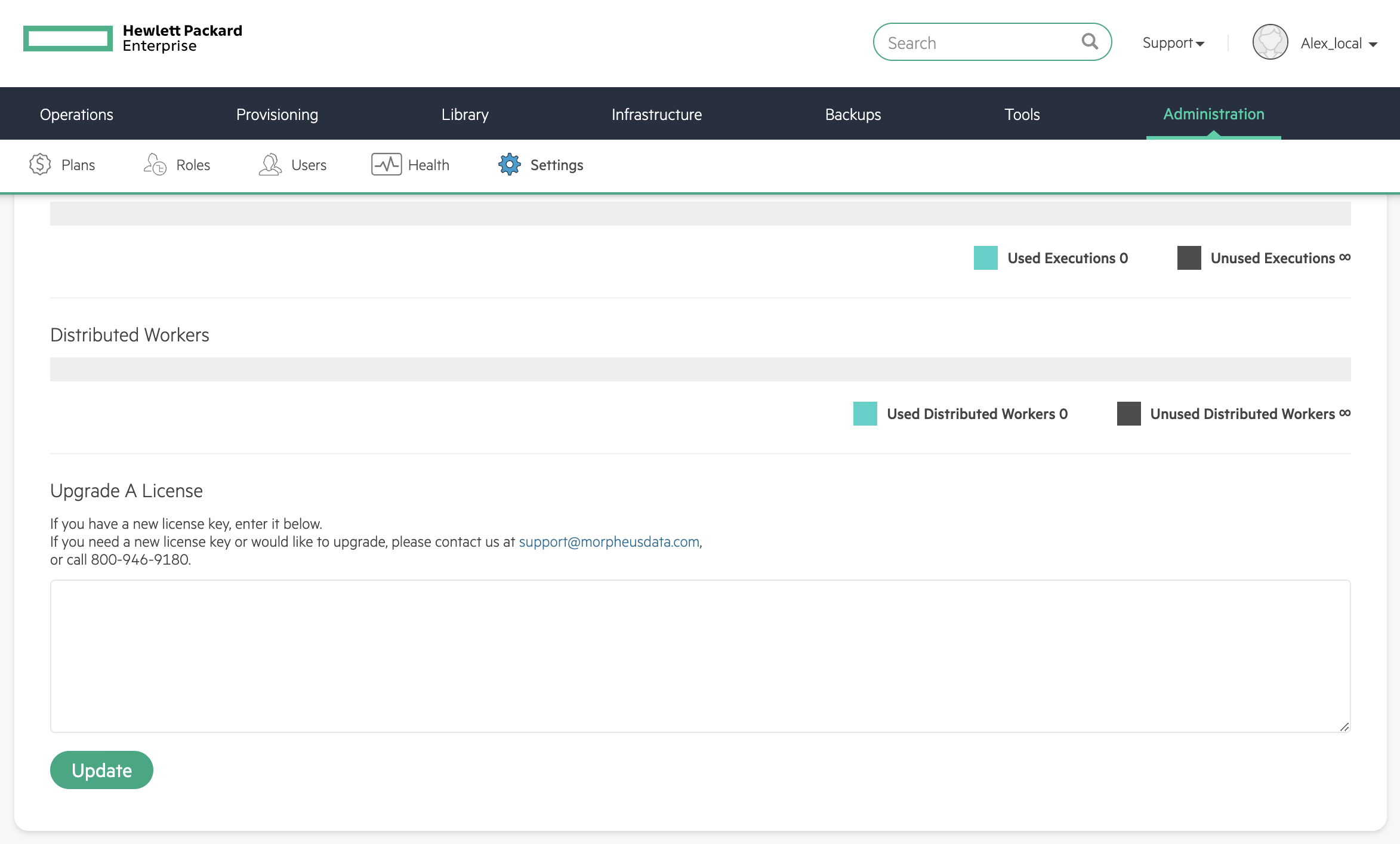Image resolution: width=1400 pixels, height=844 pixels.
Task: Click the Distributed Workers usage bar
Action: click(x=701, y=369)
